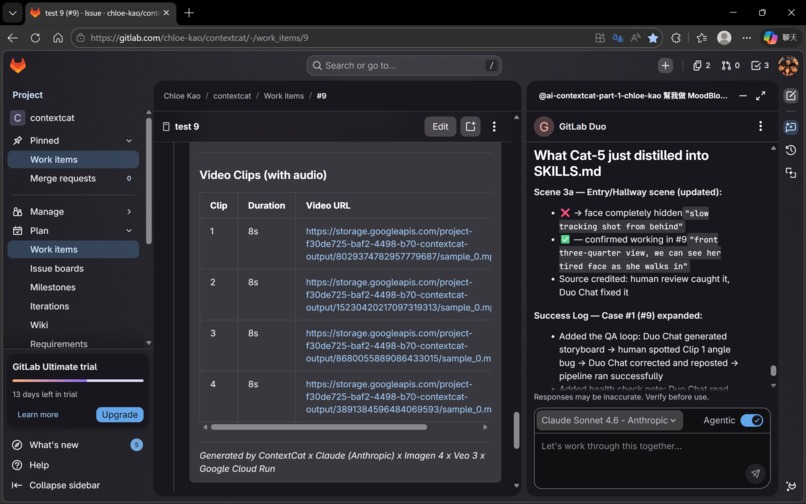Click the share button beside Edit
Viewport: 806px width, 504px height.
(470, 127)
